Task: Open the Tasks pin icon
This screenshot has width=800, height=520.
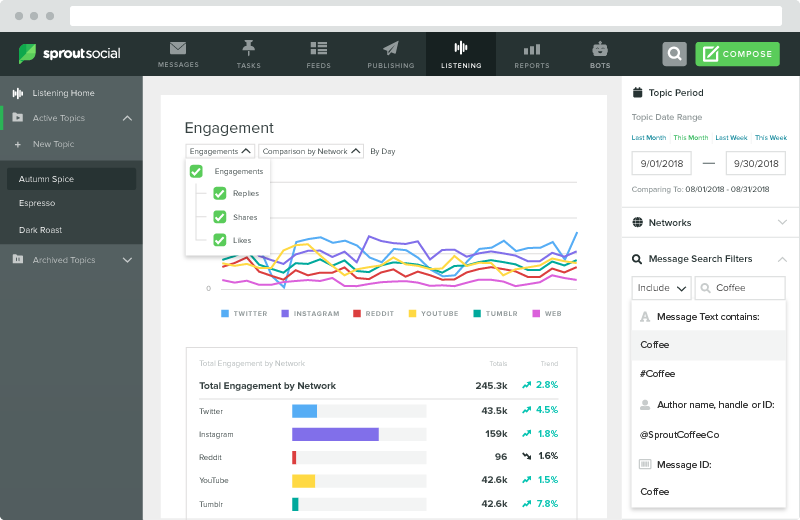Action: point(248,48)
